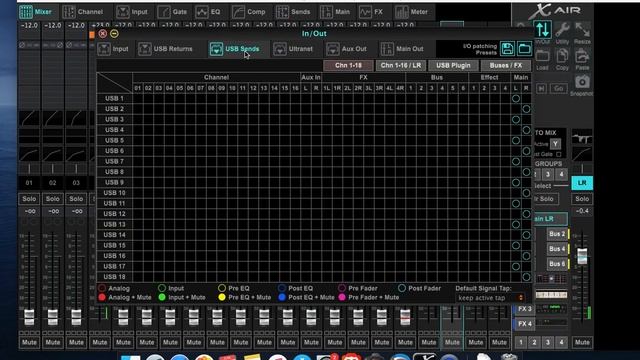Open Default Signal Tap dropdown

tap(490, 298)
